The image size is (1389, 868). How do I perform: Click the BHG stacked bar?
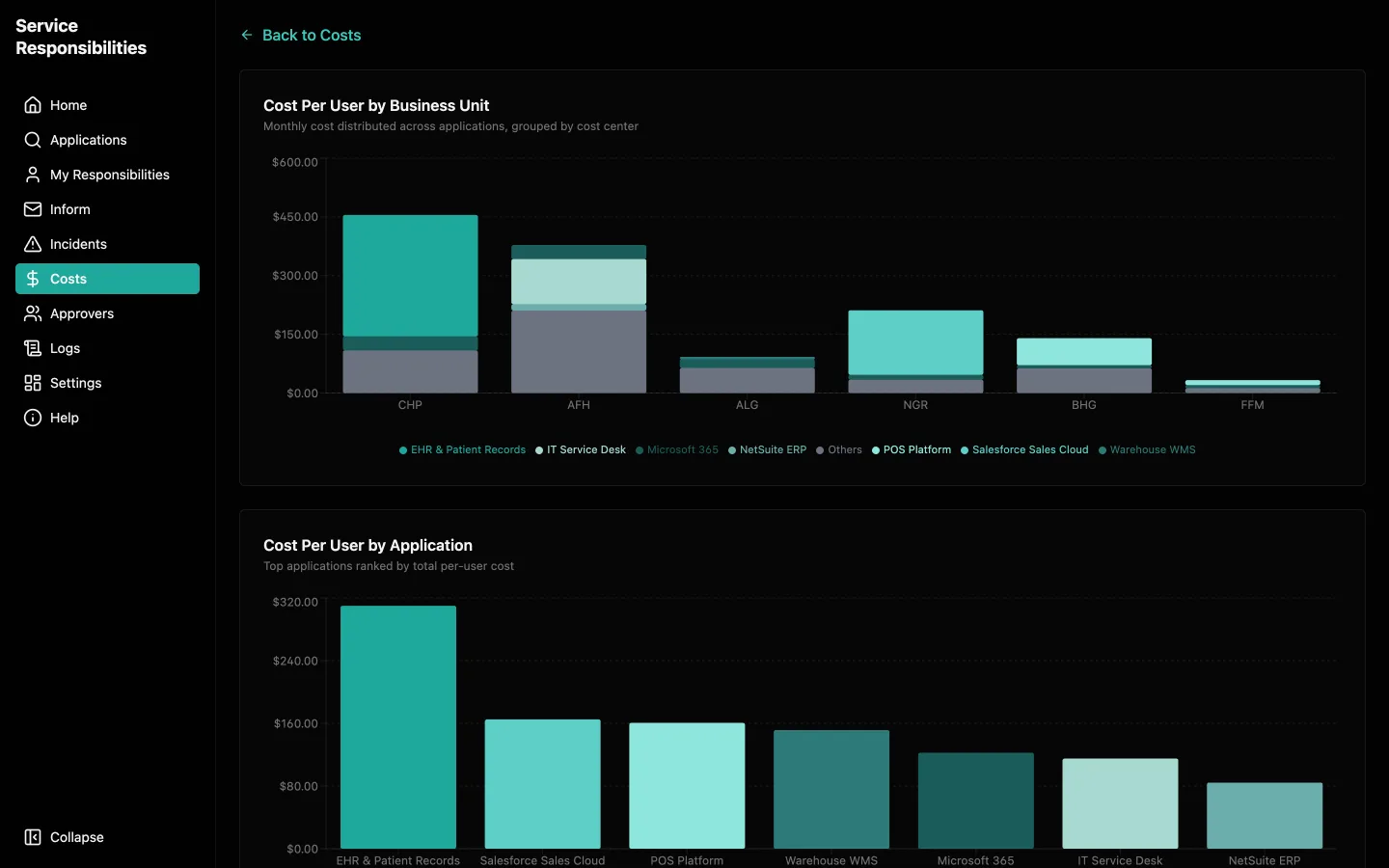[1084, 366]
